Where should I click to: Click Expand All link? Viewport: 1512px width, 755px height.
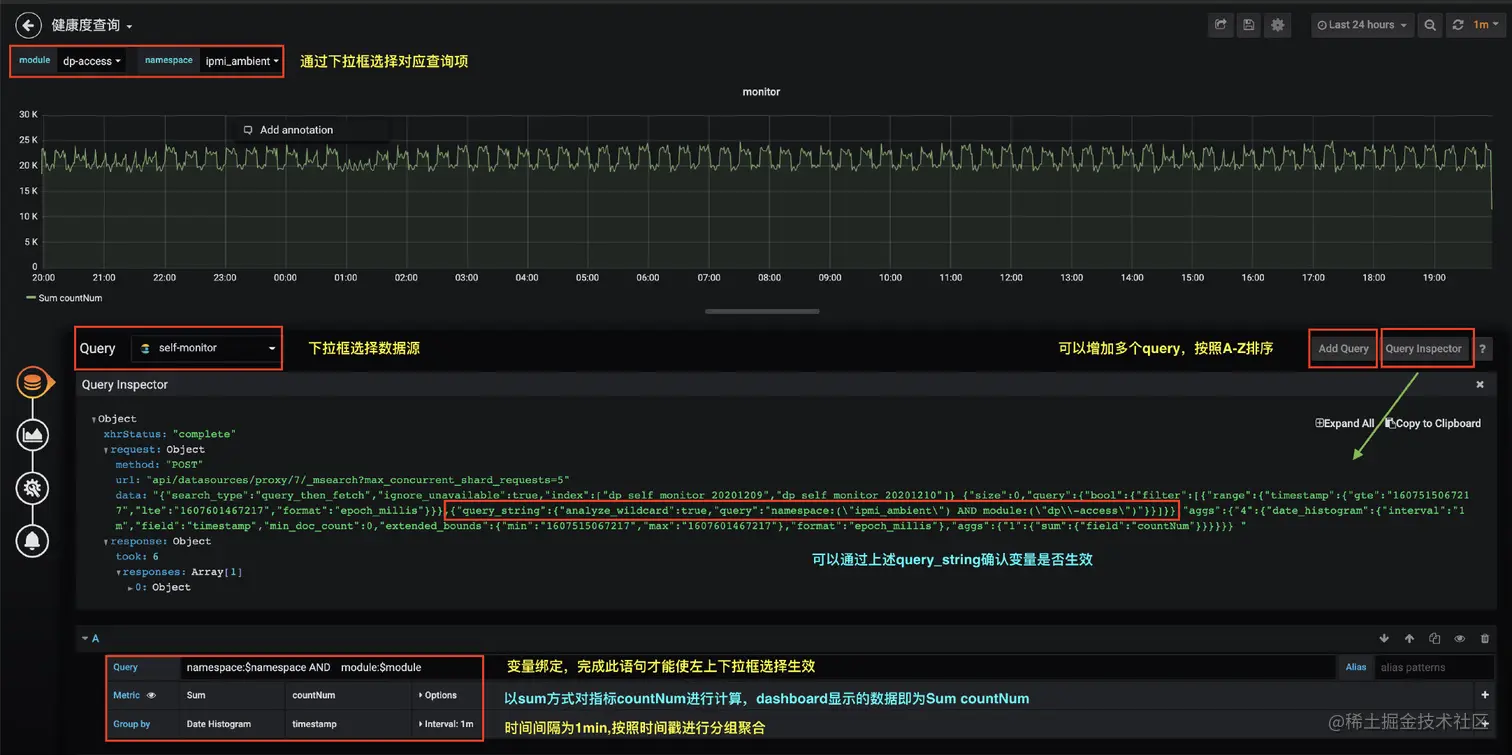(1345, 423)
